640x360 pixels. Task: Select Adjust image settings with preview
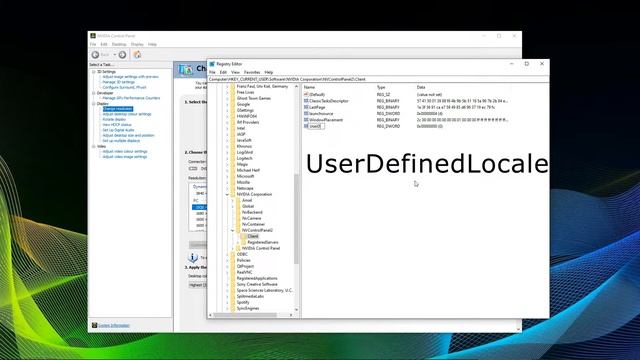[130, 77]
